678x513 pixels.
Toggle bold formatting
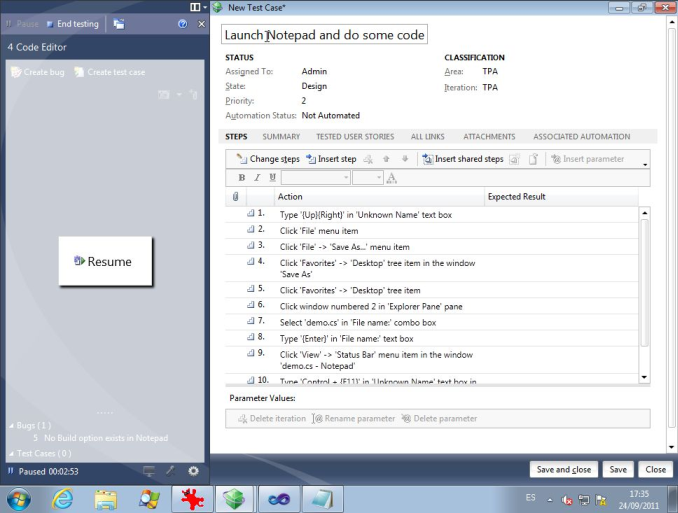point(242,178)
